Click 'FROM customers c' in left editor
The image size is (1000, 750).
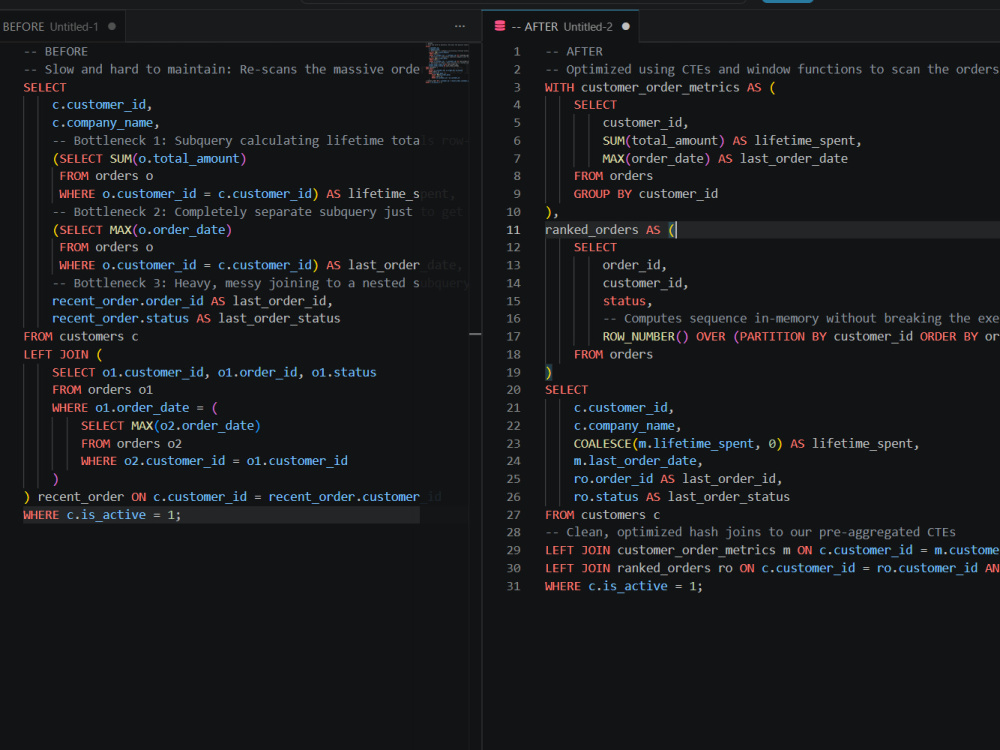pyautogui.click(x=80, y=337)
